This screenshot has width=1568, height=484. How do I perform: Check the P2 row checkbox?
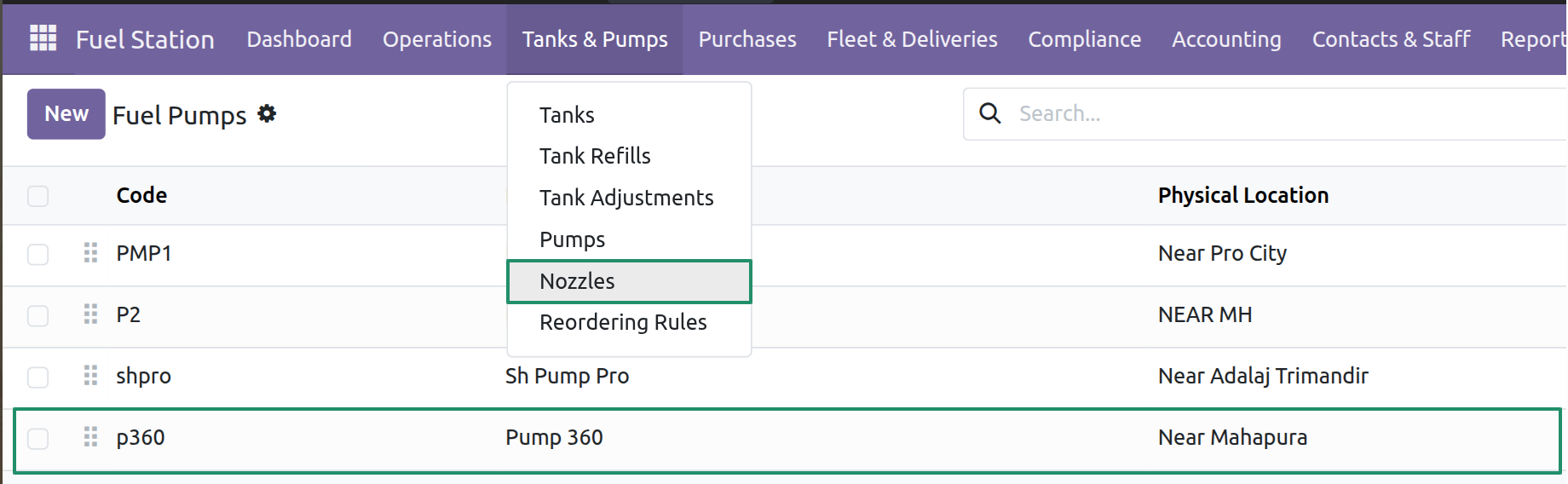pyautogui.click(x=37, y=315)
